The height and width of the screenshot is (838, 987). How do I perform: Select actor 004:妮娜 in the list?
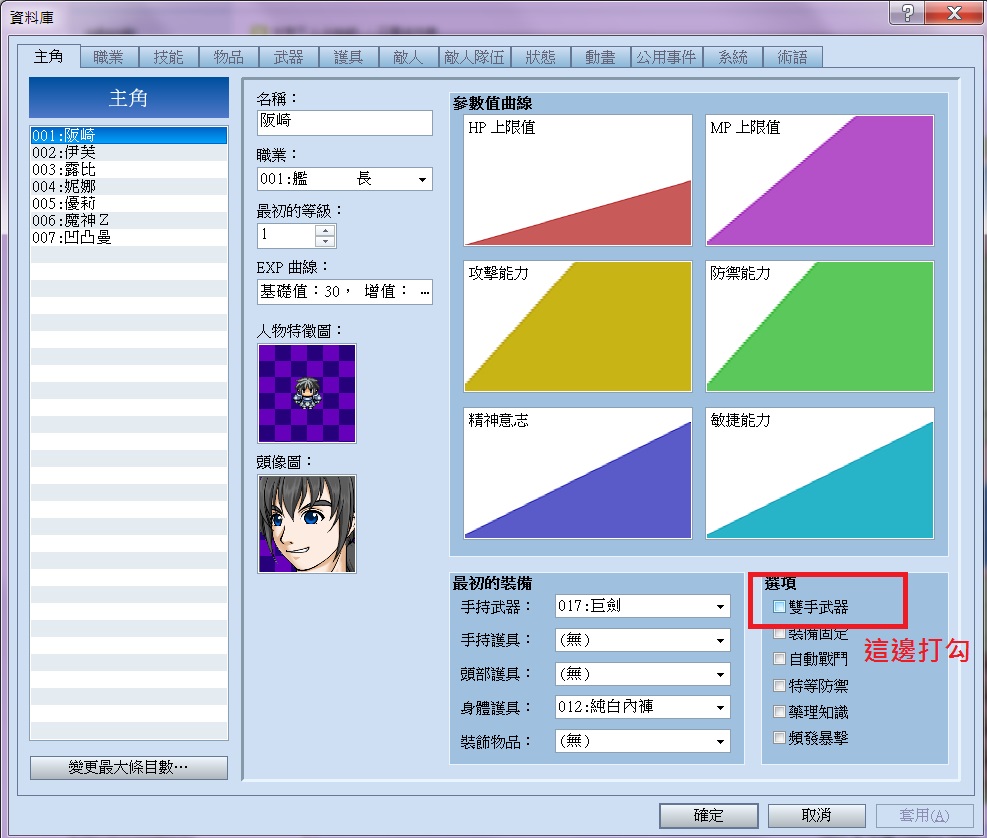pos(128,186)
